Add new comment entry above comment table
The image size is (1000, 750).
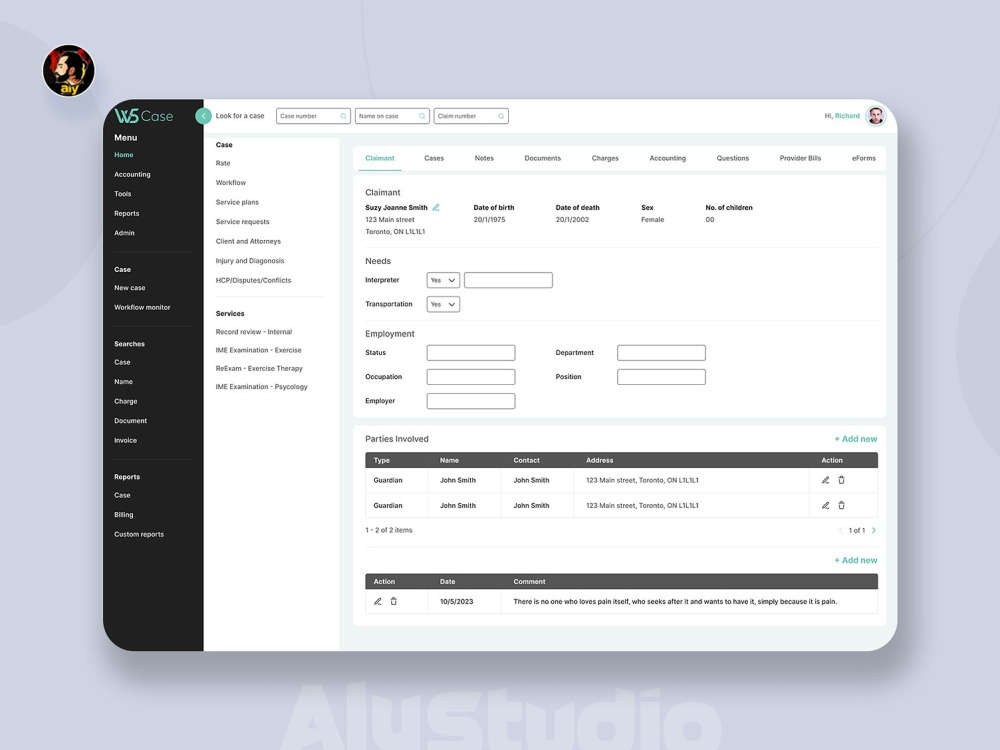[856, 560]
